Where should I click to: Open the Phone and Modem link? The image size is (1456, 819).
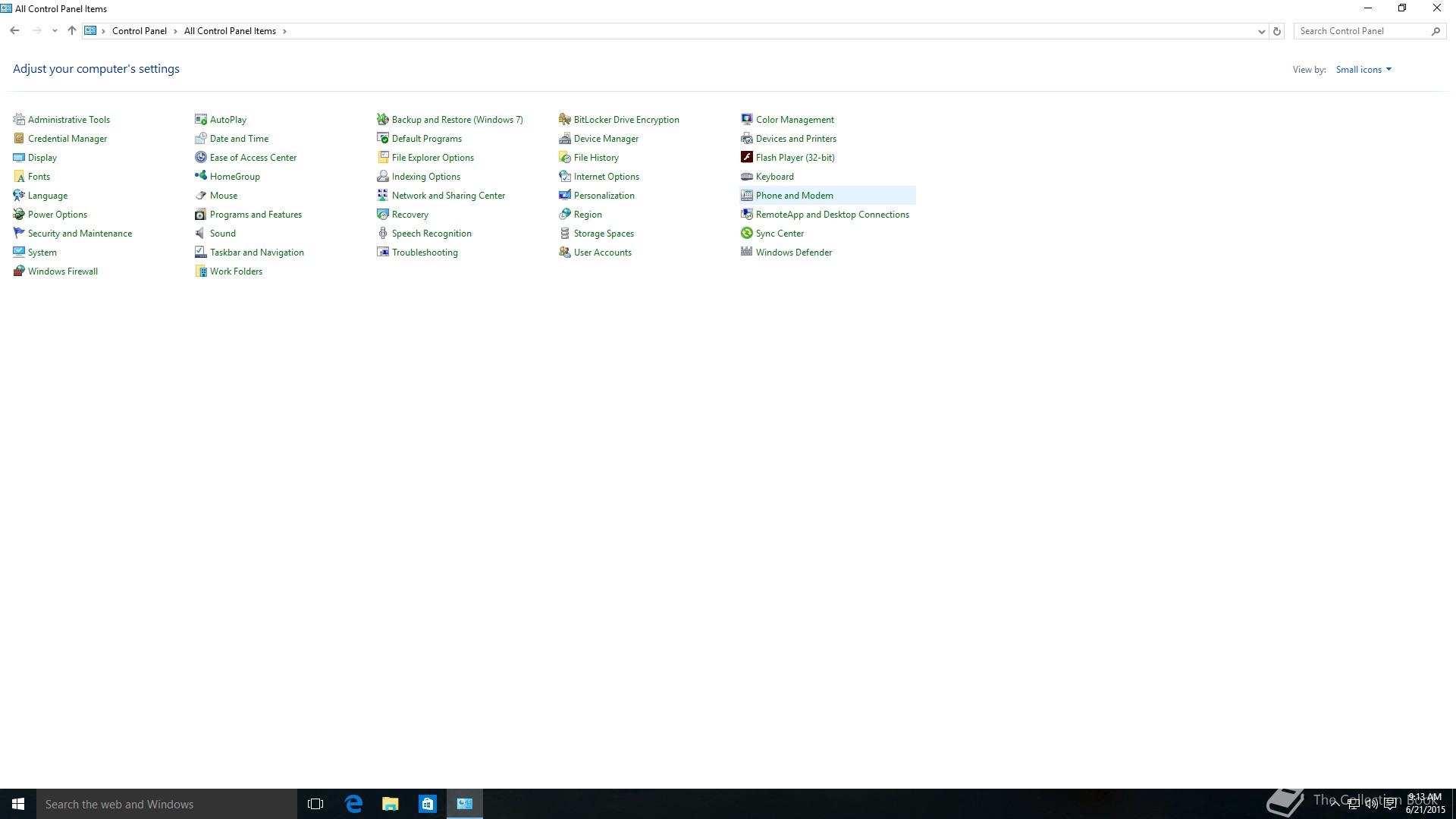[795, 196]
